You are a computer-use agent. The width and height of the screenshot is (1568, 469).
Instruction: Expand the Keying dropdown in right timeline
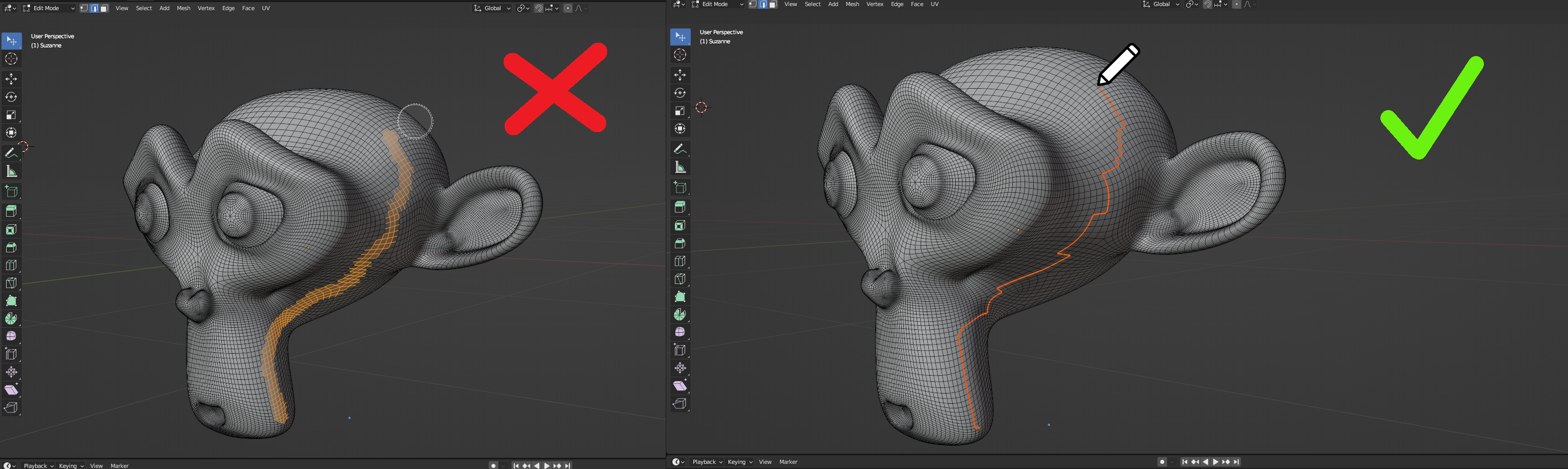point(740,462)
